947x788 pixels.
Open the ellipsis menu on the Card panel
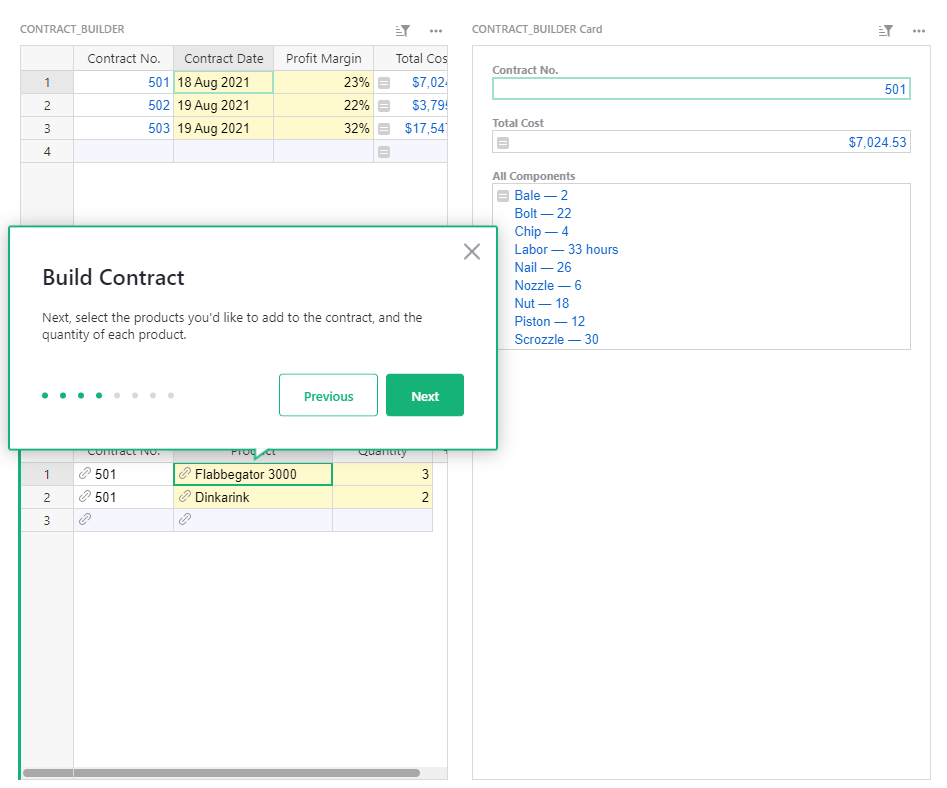click(x=918, y=30)
